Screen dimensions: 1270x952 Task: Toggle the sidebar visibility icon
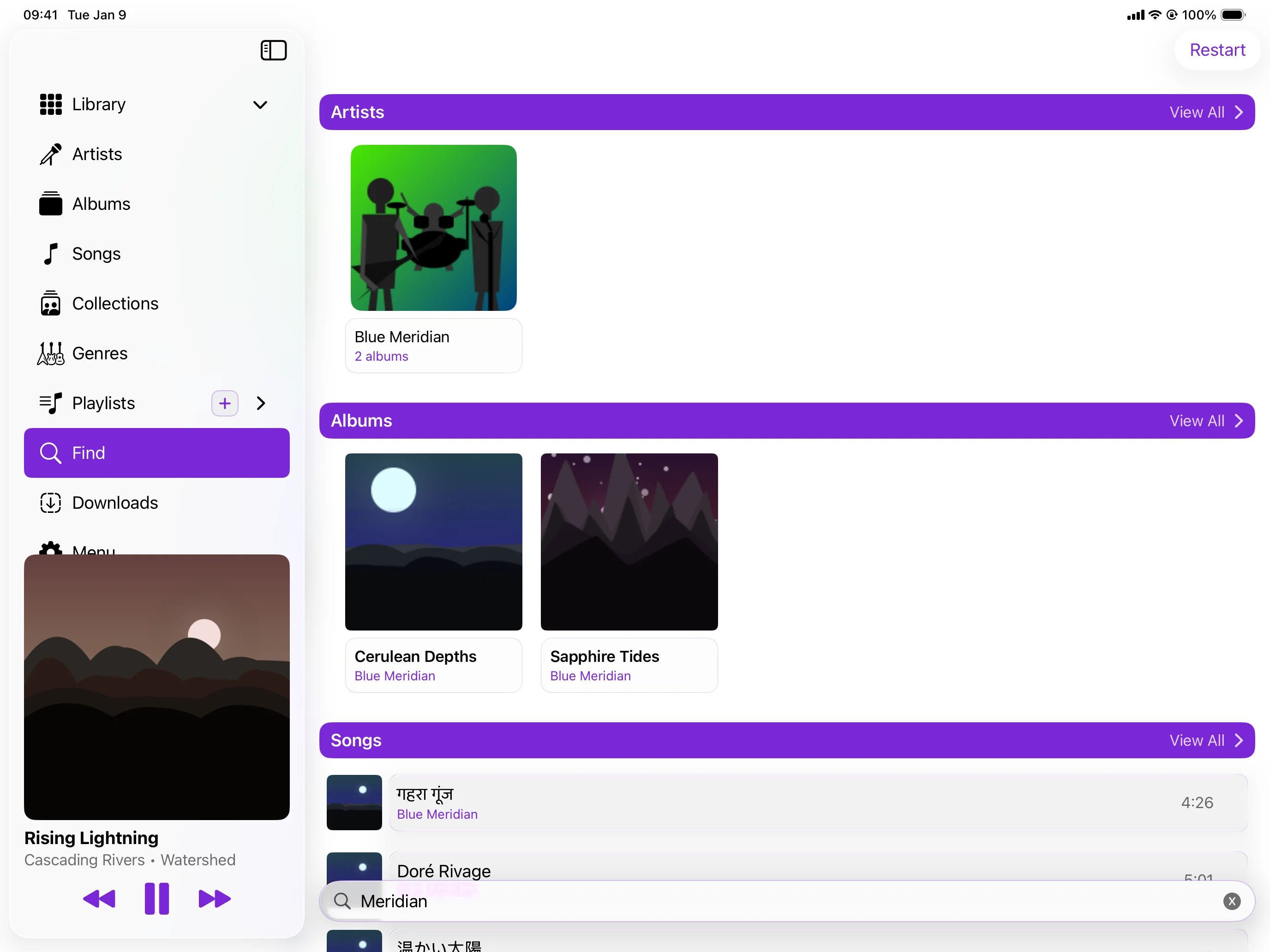(x=273, y=50)
